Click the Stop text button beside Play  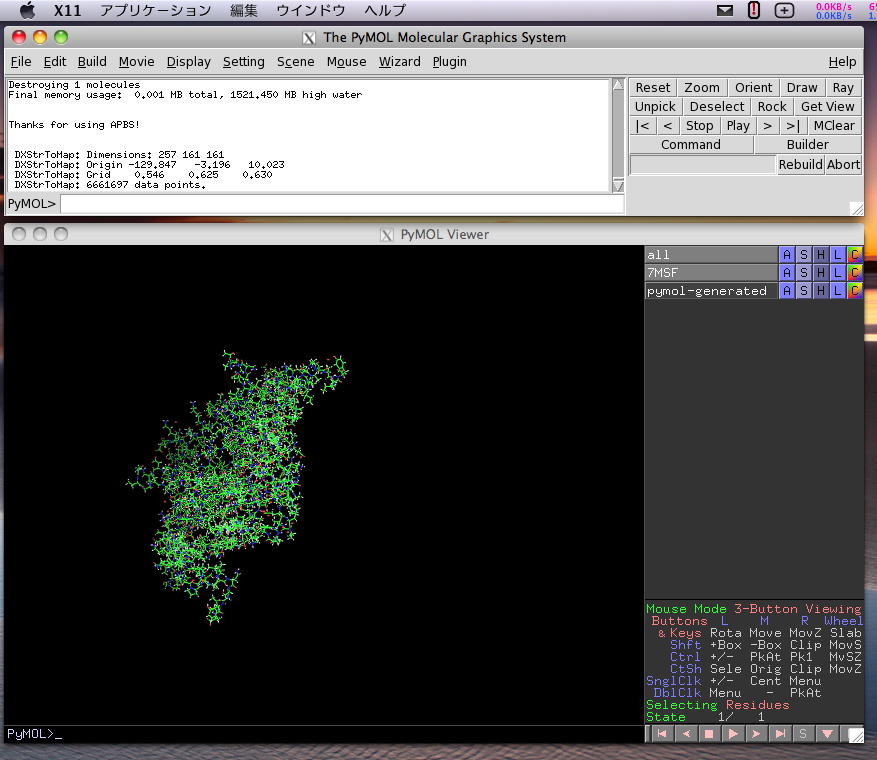pos(699,125)
